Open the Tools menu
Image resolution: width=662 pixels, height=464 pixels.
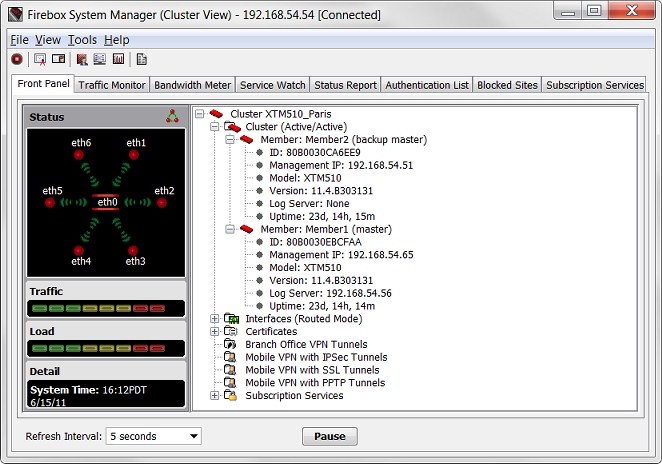pos(82,40)
